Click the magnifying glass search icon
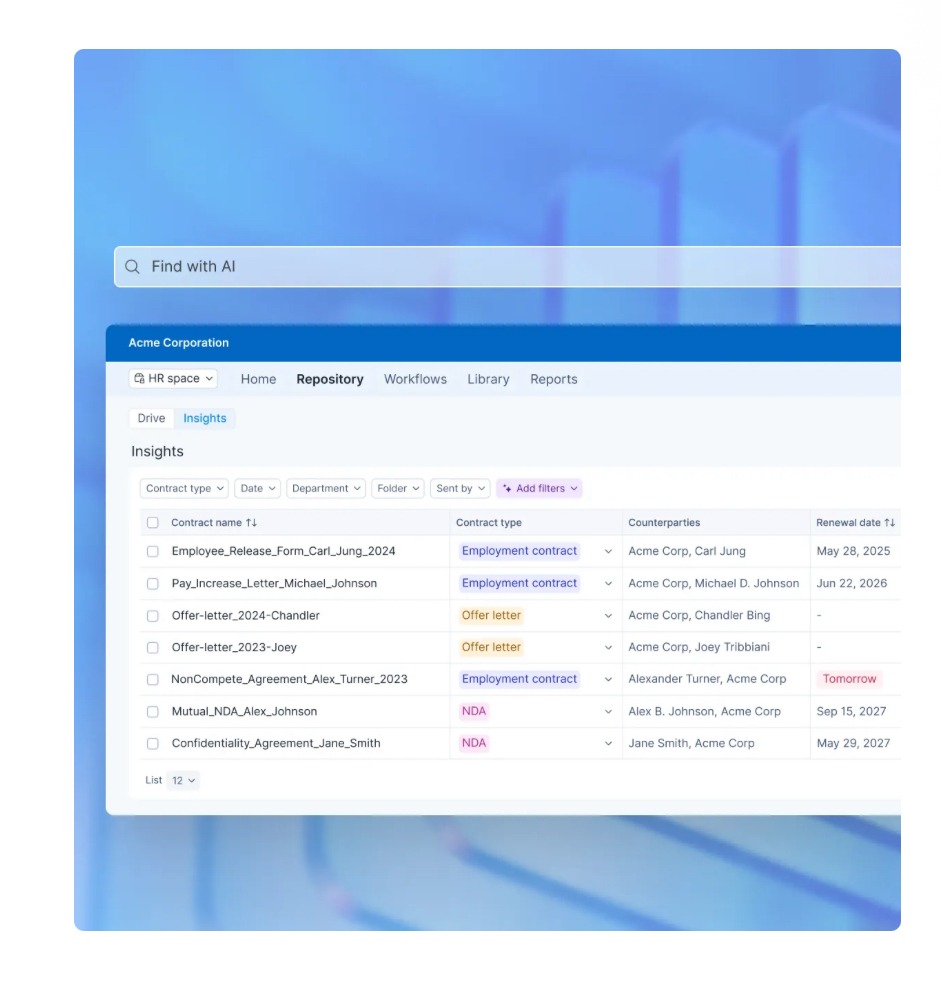This screenshot has height=982, width=941. [x=131, y=266]
